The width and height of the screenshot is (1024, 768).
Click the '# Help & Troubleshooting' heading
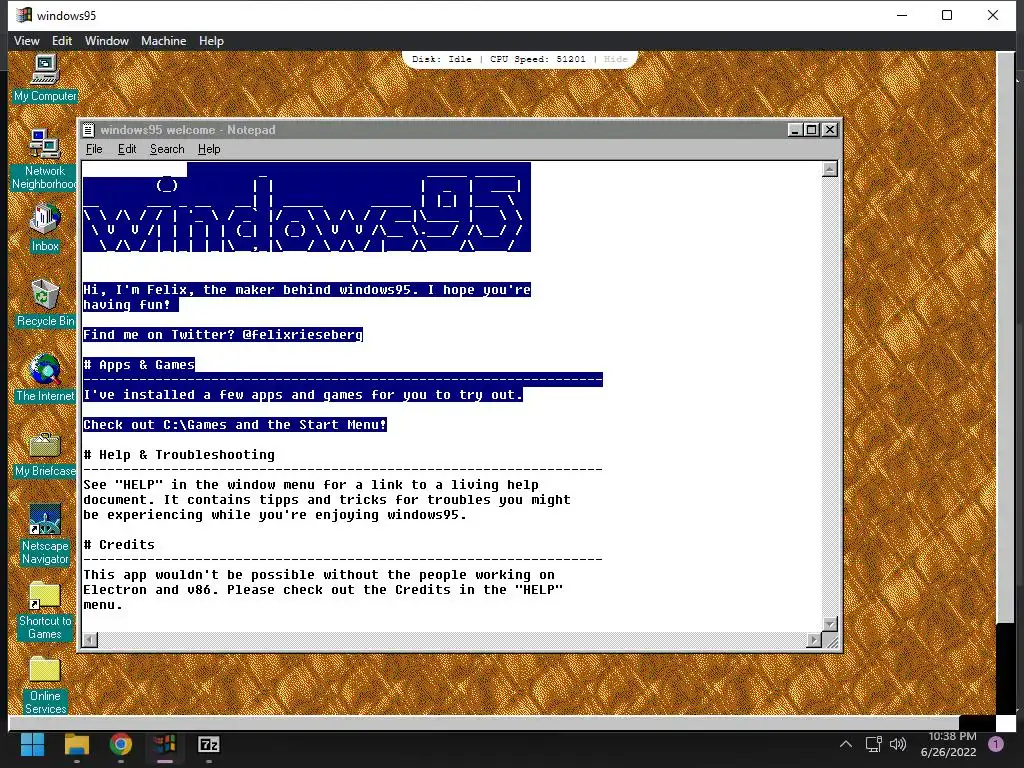[179, 455]
